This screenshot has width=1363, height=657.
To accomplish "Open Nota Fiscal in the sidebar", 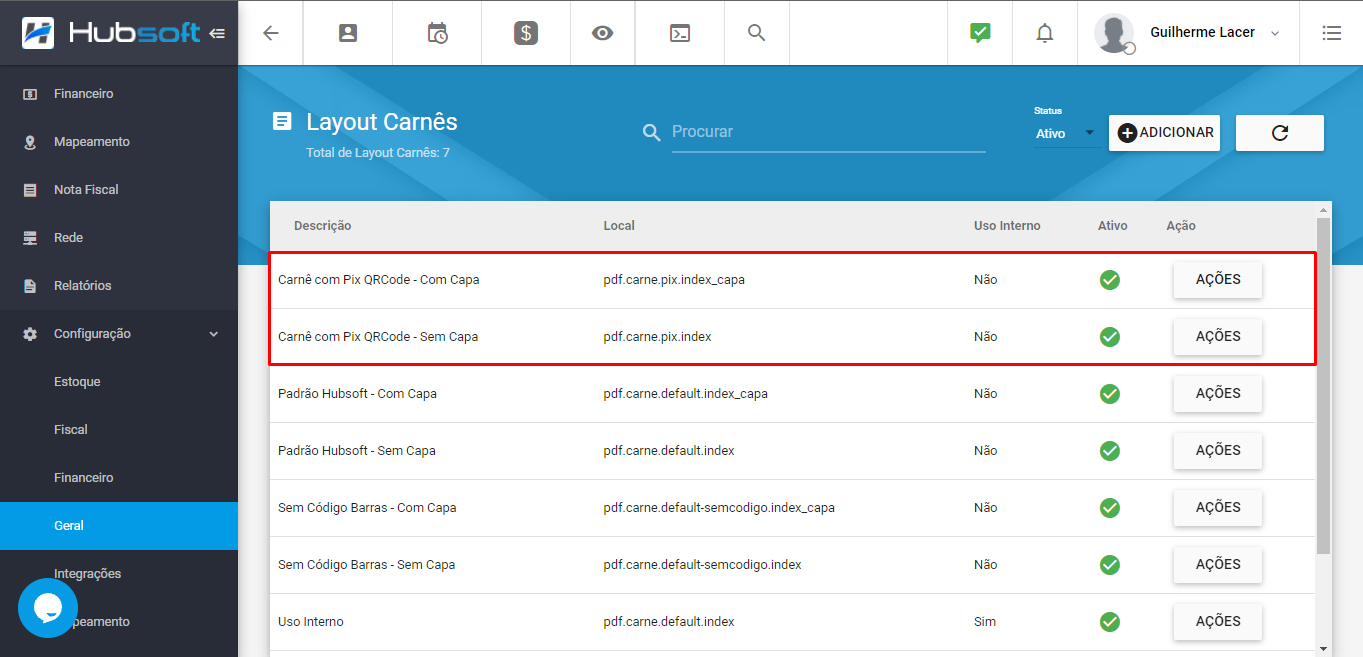I will coord(119,190).
